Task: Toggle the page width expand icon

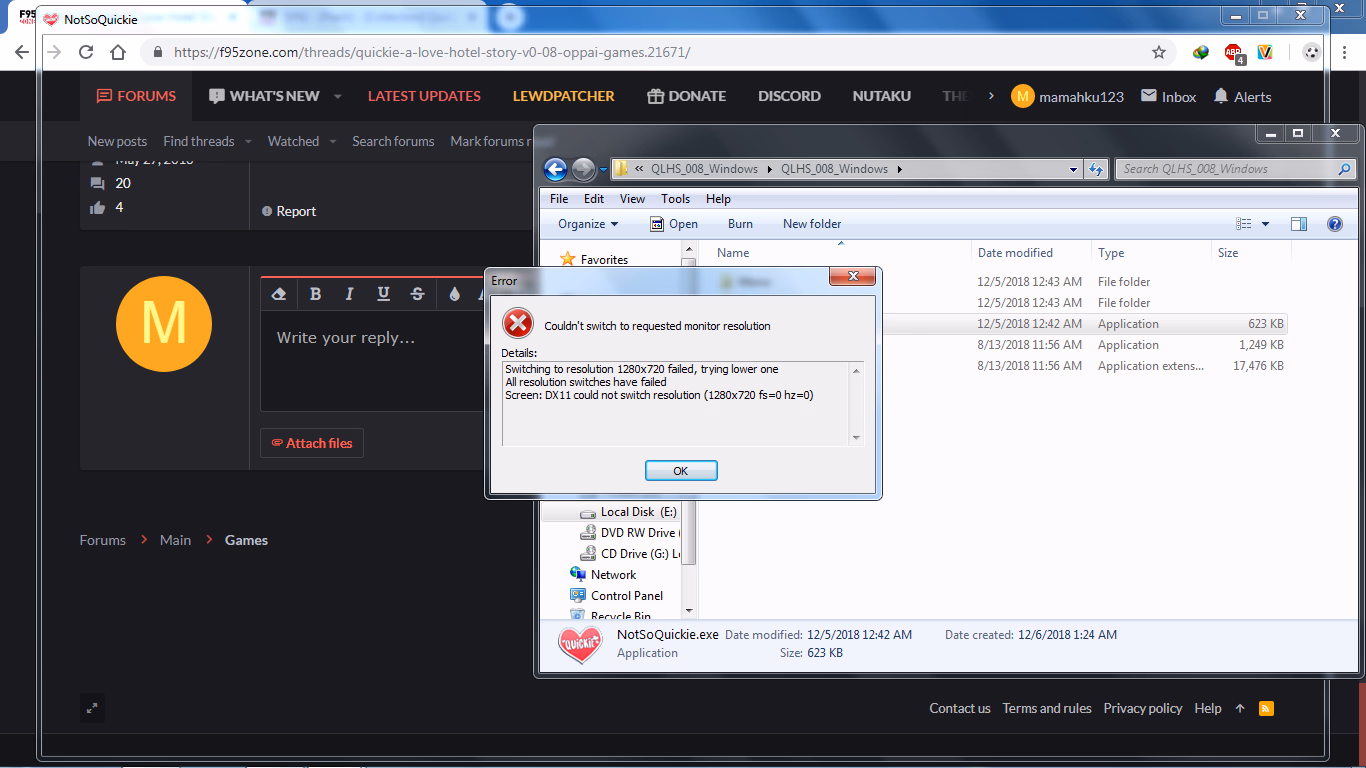Action: coord(92,708)
